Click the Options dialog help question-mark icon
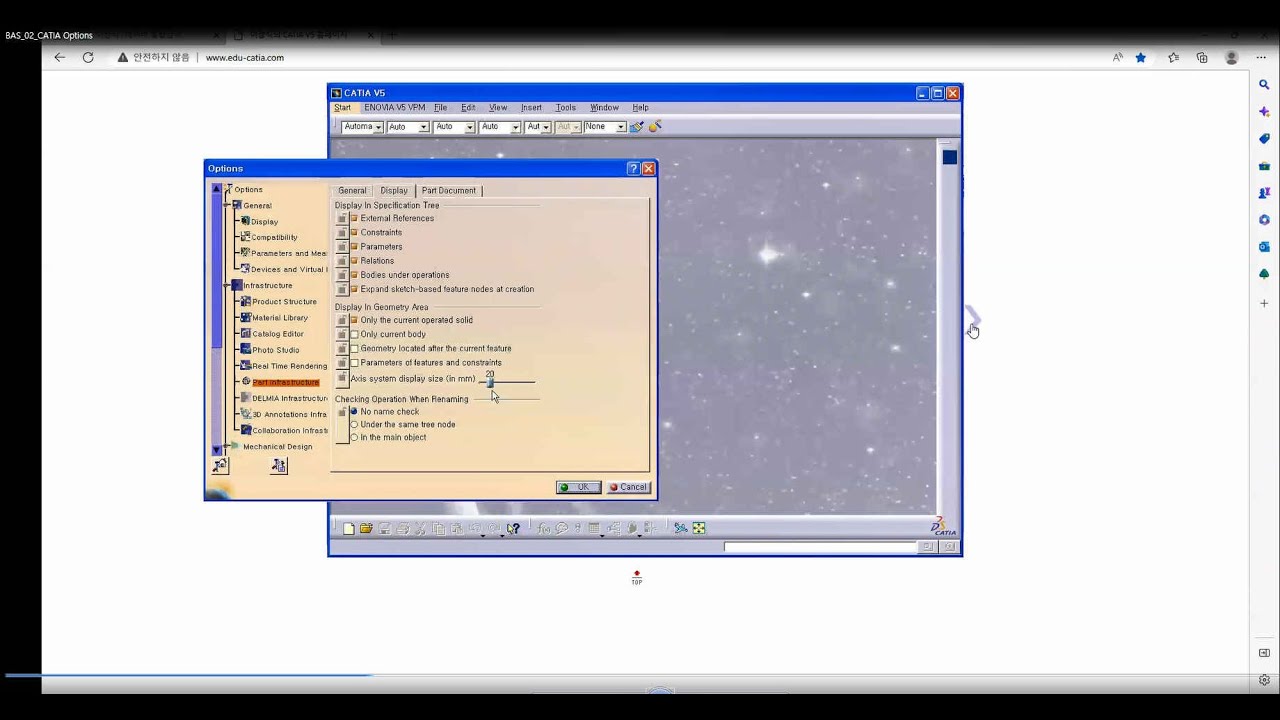Screen dimensions: 1280x720 (x=633, y=169)
